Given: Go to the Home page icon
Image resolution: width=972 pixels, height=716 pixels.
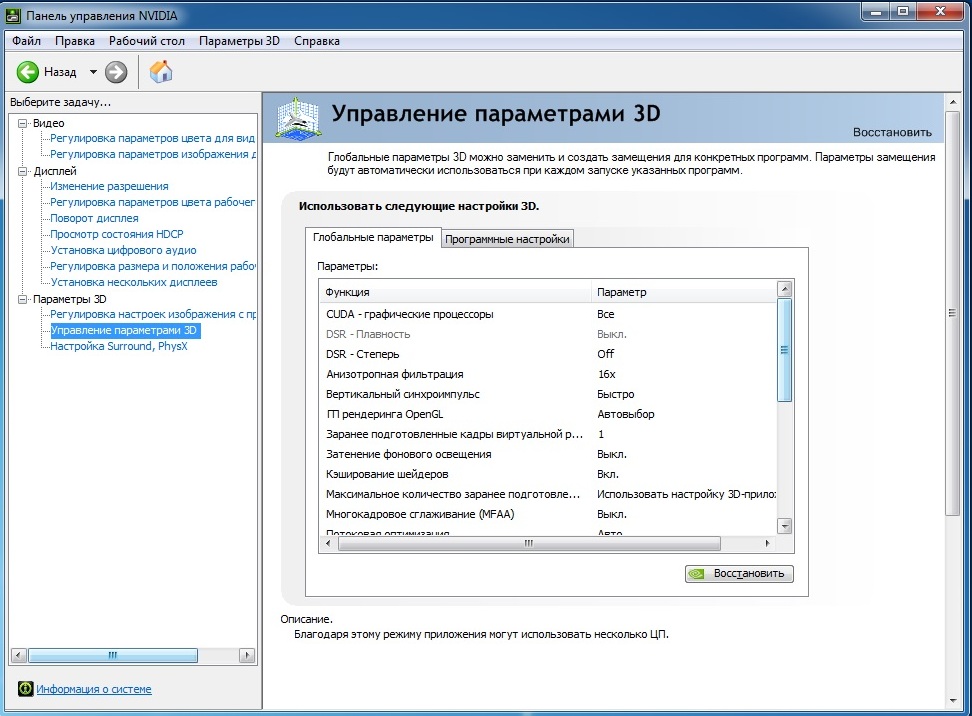Looking at the screenshot, I should (161, 72).
